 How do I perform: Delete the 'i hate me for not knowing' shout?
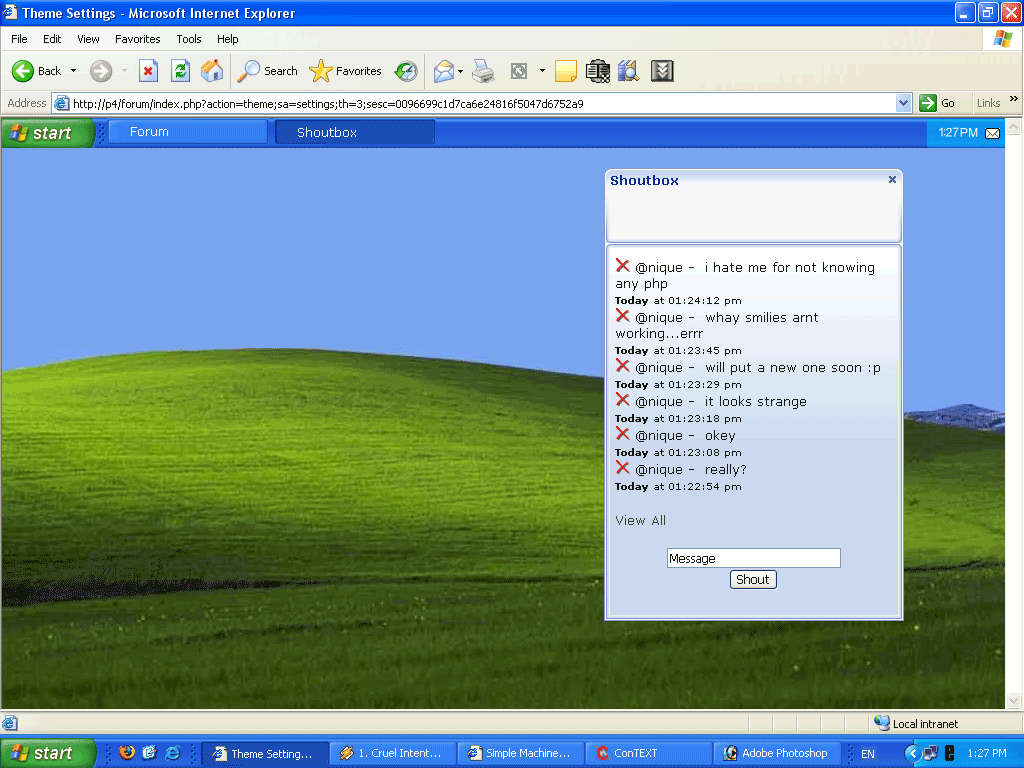(x=622, y=266)
